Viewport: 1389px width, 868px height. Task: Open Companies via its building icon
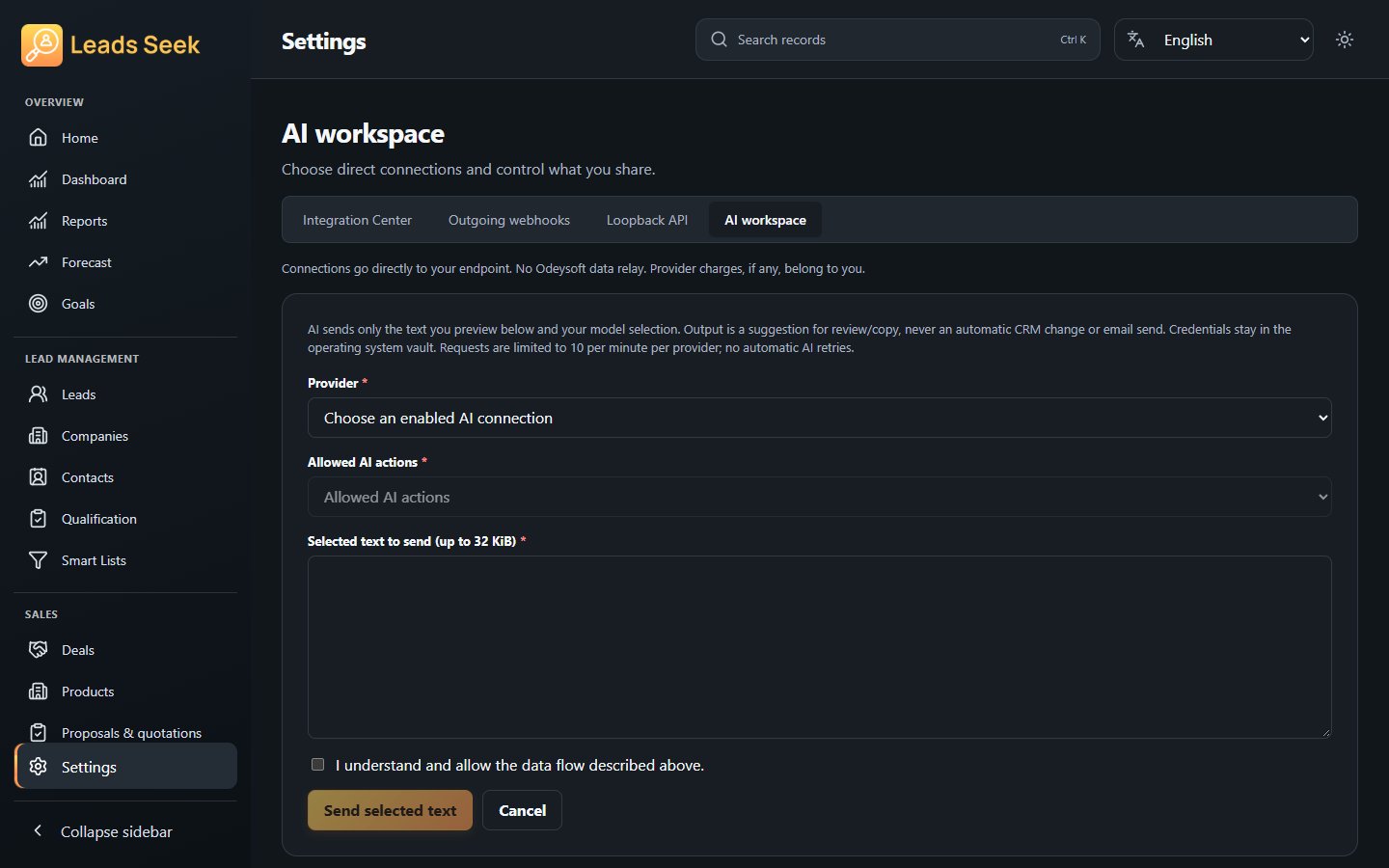38,436
